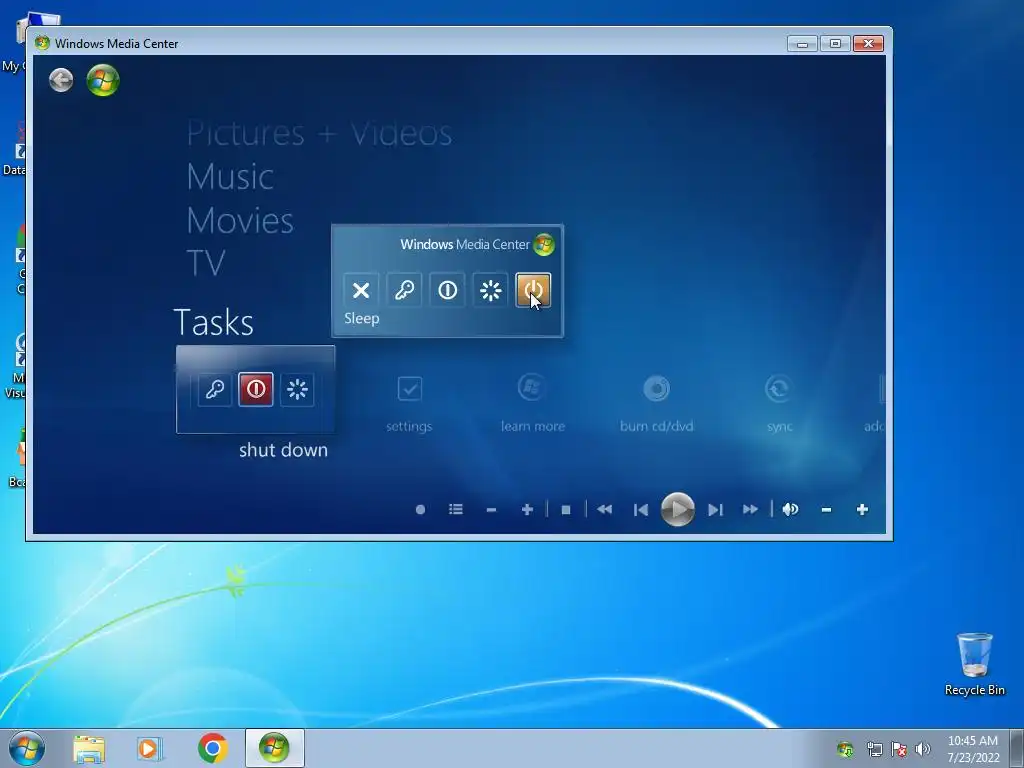Launch Google Chrome from the taskbar
Viewport: 1024px width, 768px height.
point(212,748)
